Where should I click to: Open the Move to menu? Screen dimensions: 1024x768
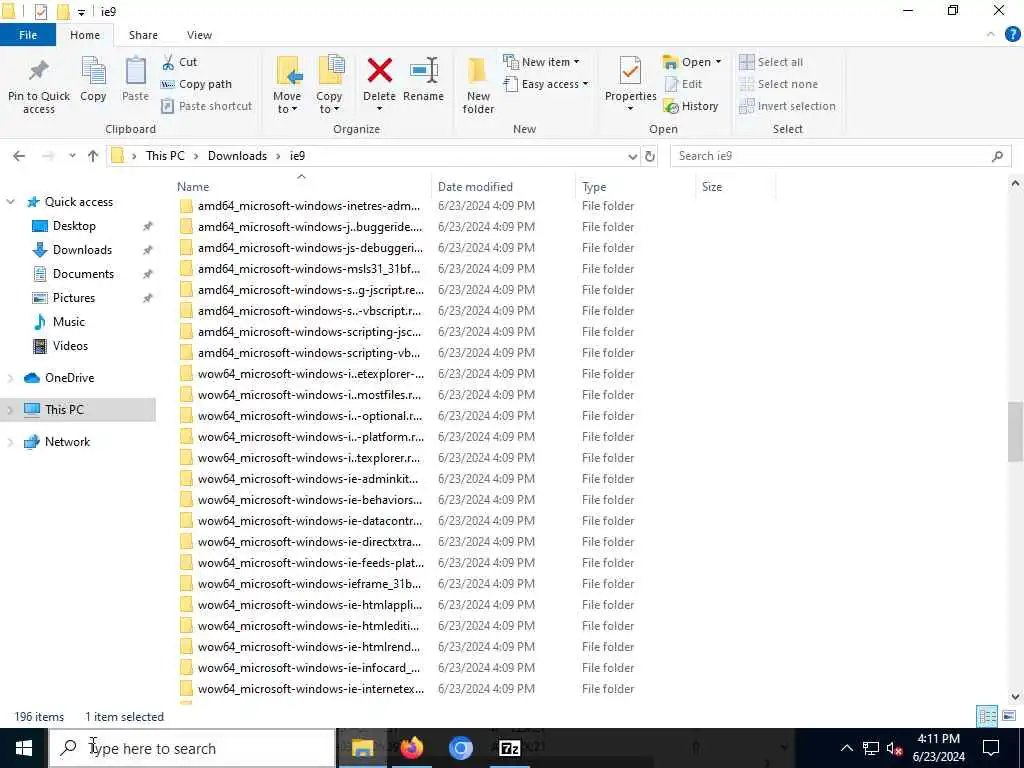tap(287, 85)
